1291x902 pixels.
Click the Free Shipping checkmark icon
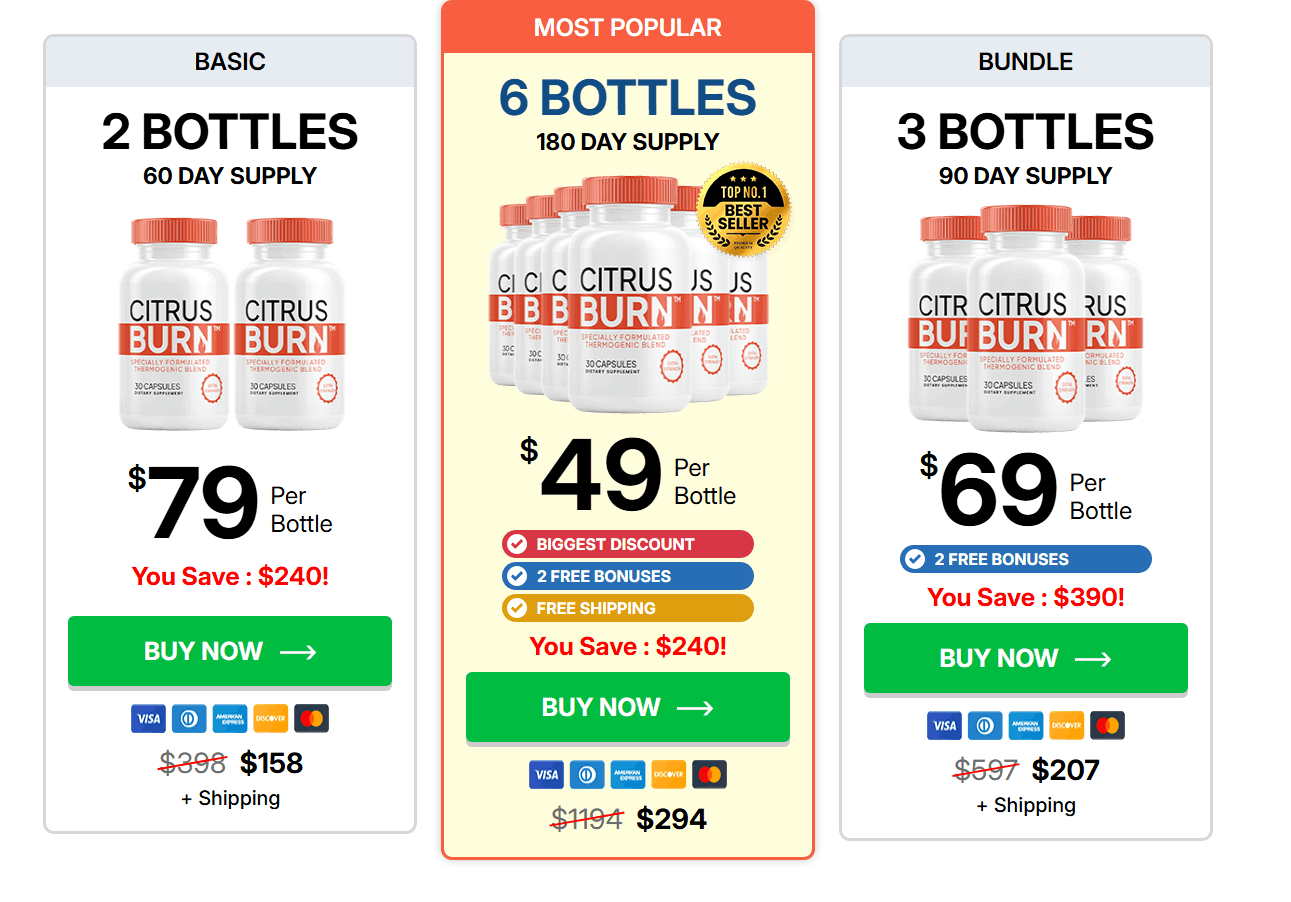coord(516,608)
